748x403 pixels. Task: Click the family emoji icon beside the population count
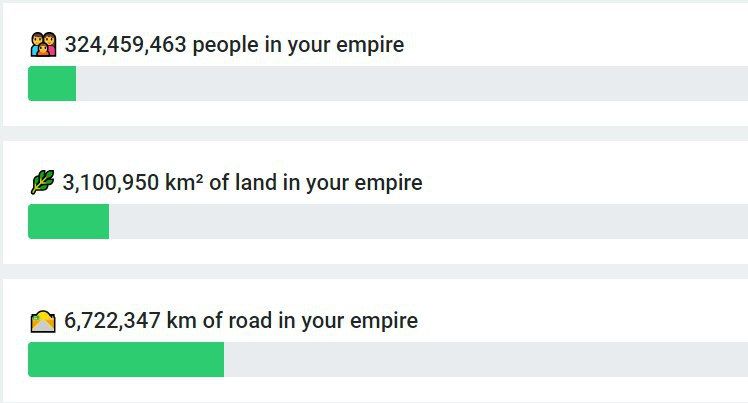click(43, 44)
